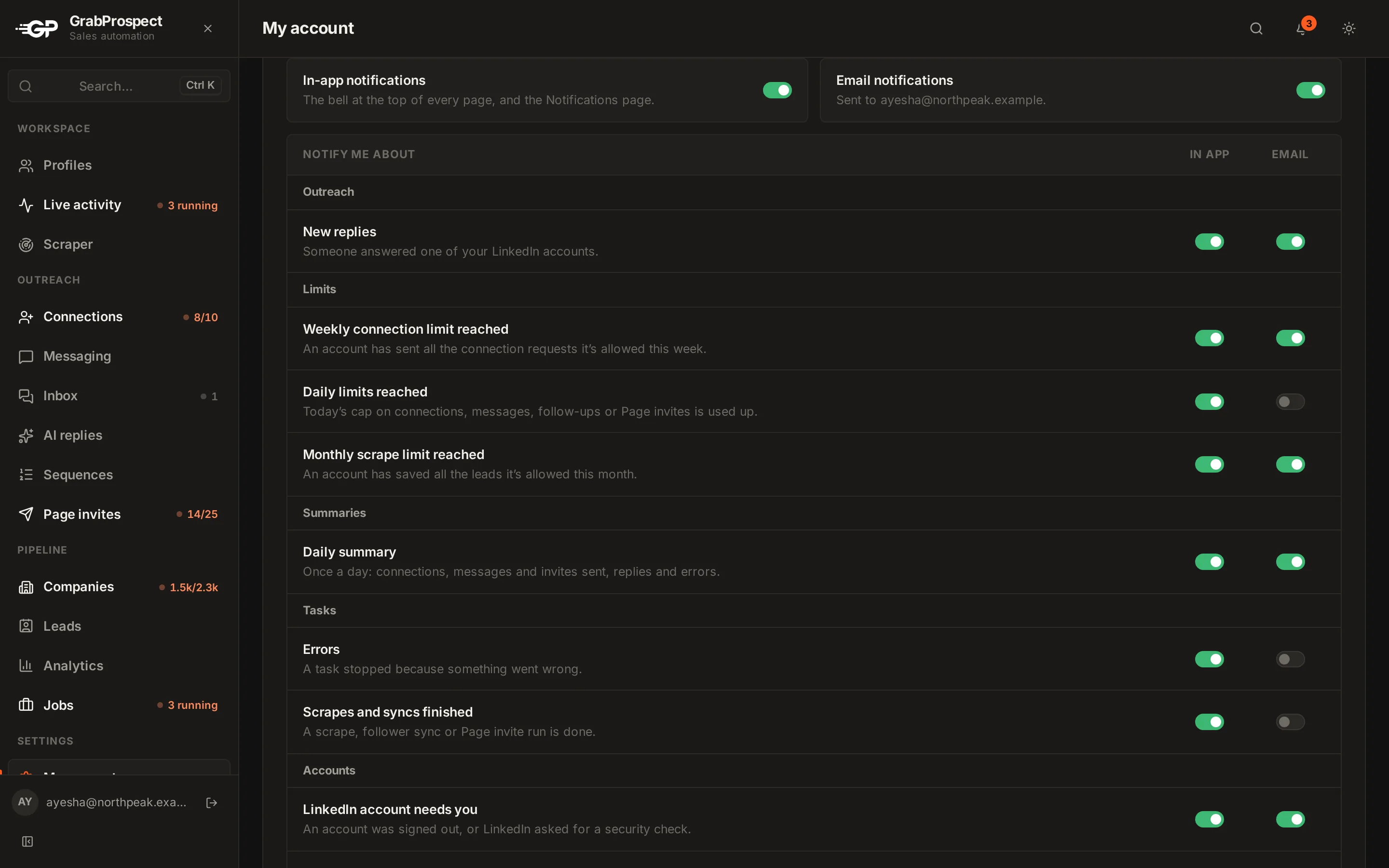Screen dimensions: 1389x868
Task: Toggle email LinkedIn account needs you
Action: tap(1290, 819)
